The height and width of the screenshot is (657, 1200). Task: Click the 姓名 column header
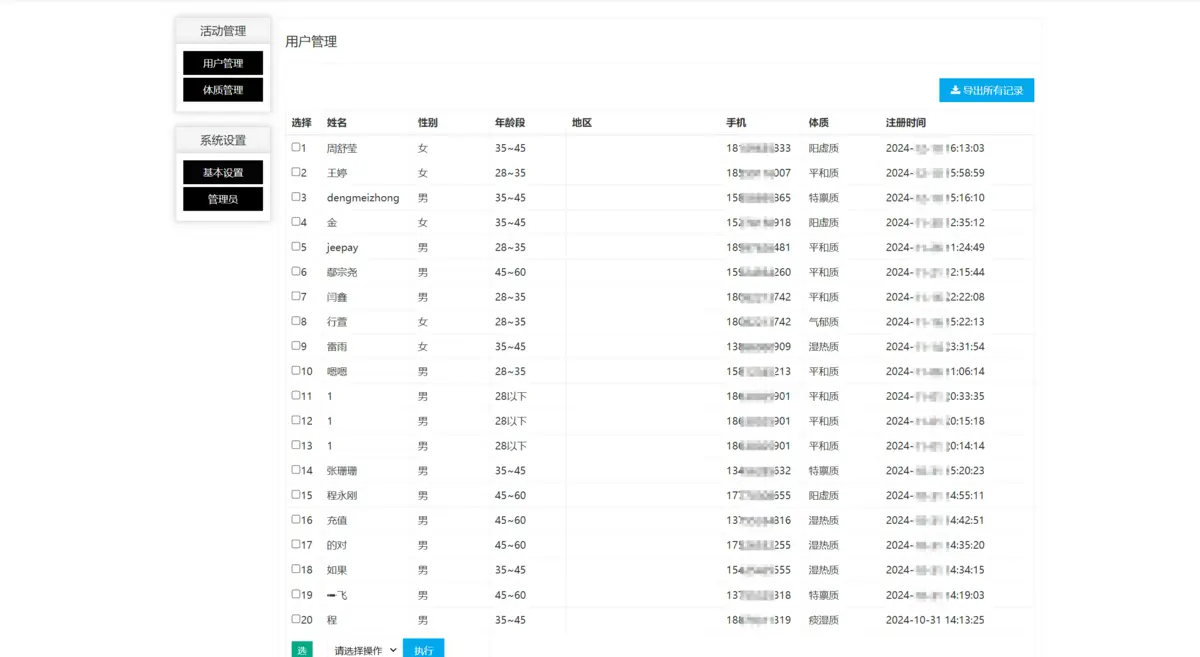click(x=337, y=123)
